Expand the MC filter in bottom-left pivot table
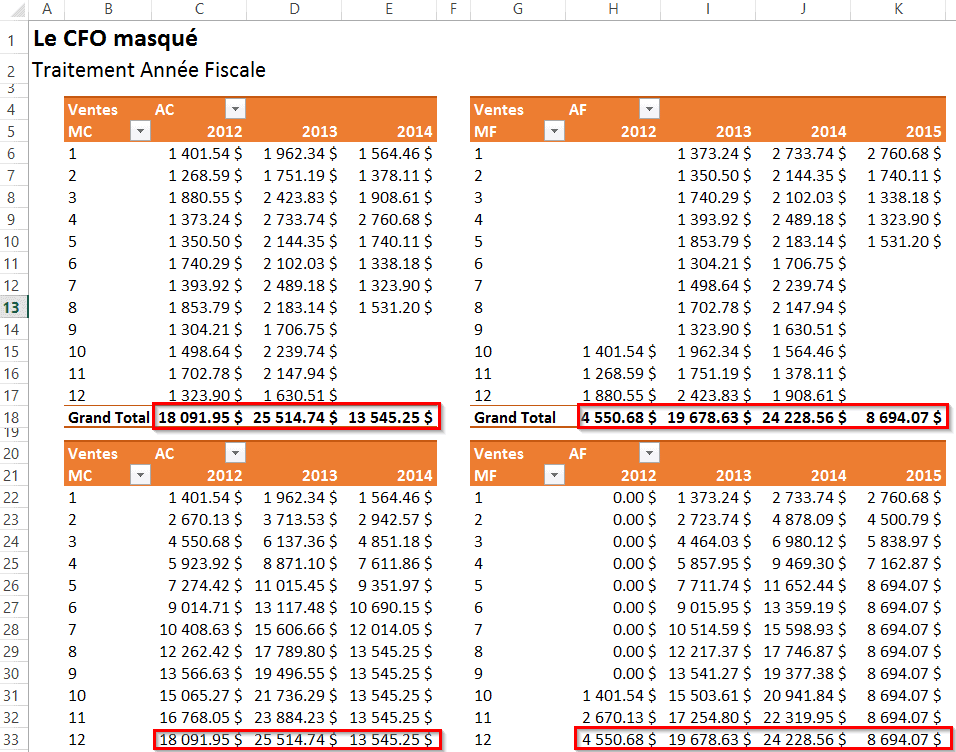This screenshot has width=956, height=752. (x=139, y=475)
